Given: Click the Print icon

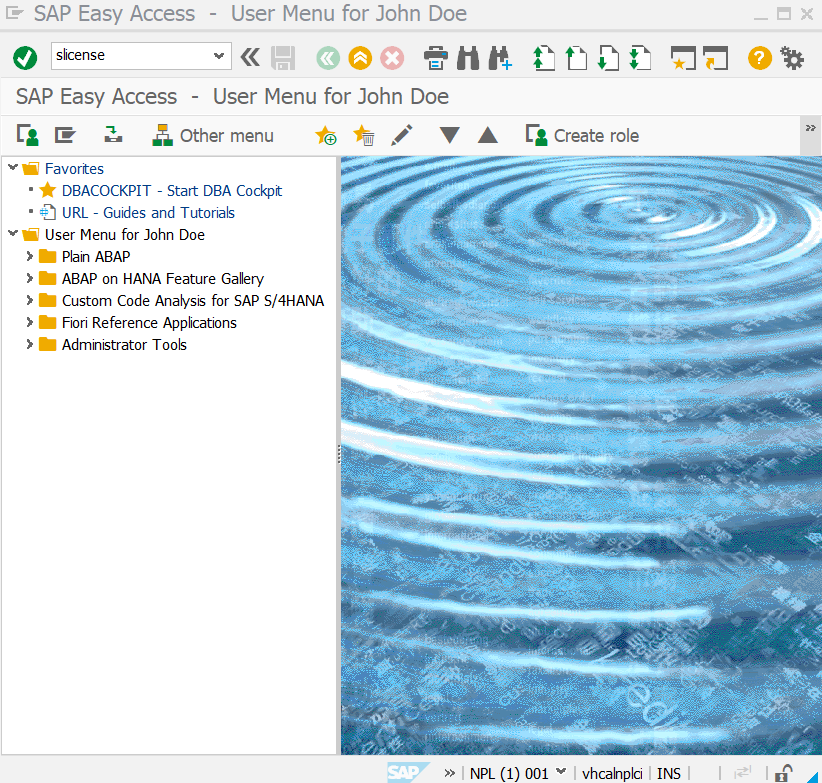Looking at the screenshot, I should (x=436, y=58).
